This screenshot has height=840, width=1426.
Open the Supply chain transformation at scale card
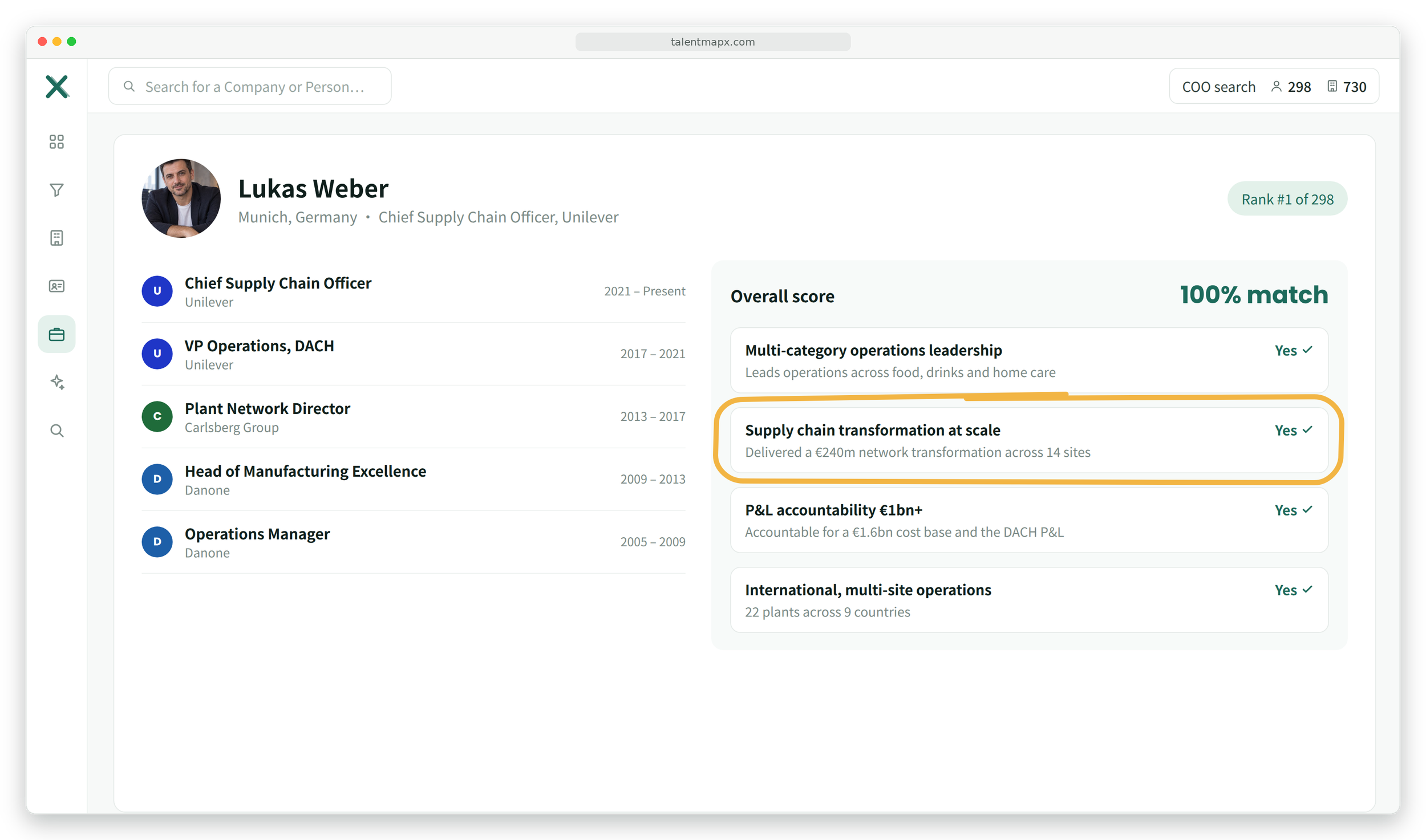(1028, 440)
